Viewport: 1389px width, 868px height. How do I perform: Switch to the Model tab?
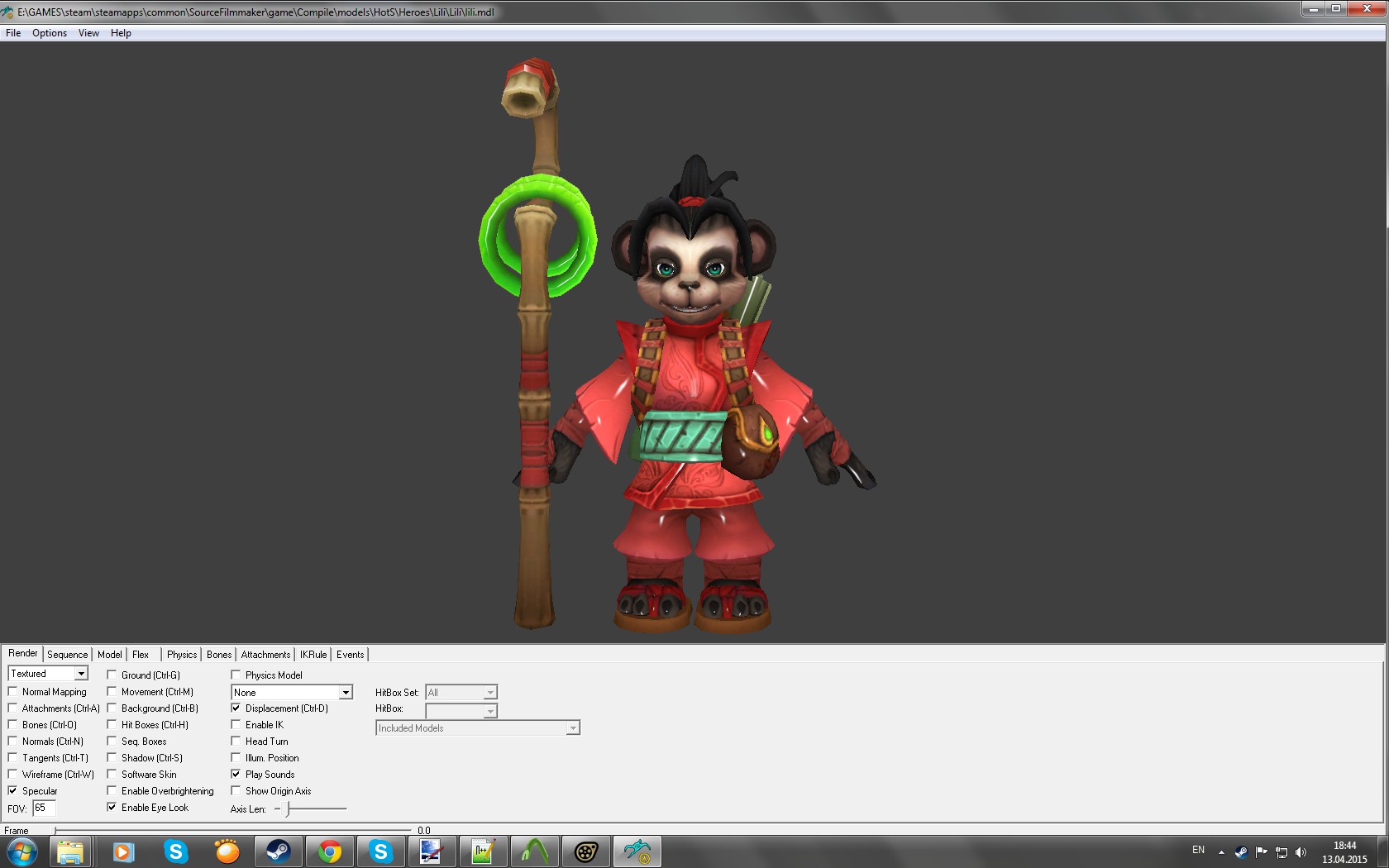[109, 655]
